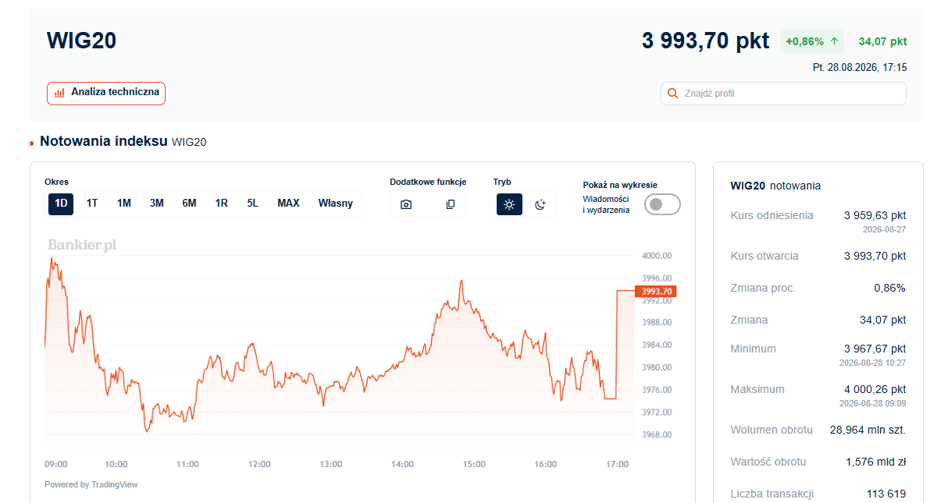Select the 3M period tab
This screenshot has width=948, height=503.
tap(157, 204)
